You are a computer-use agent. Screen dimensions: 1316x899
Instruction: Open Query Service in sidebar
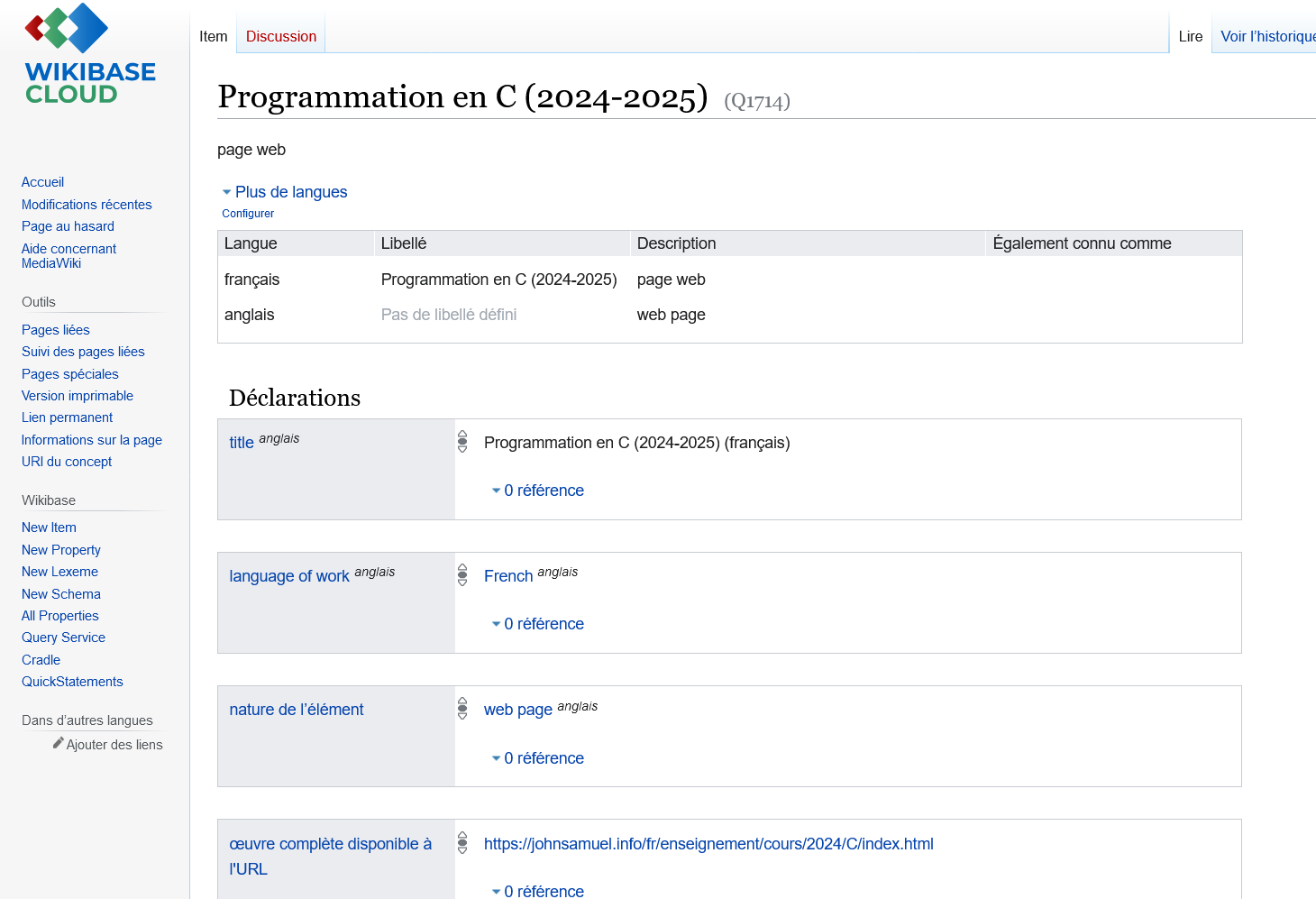(63, 638)
